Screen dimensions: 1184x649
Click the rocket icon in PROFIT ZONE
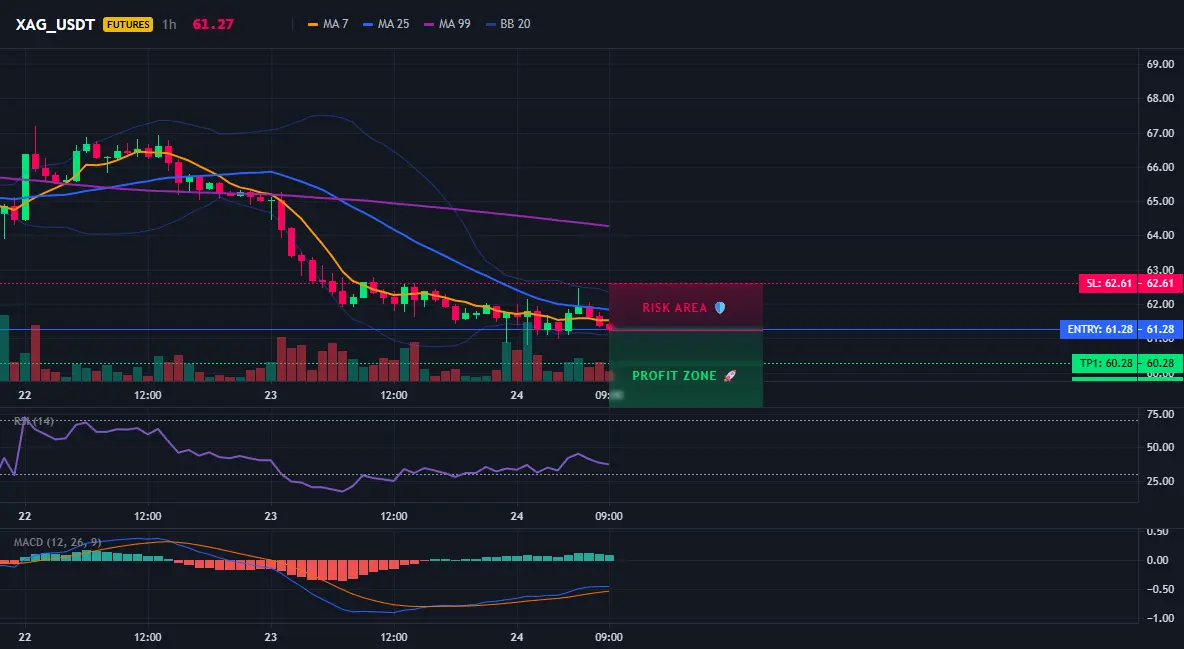coord(729,375)
